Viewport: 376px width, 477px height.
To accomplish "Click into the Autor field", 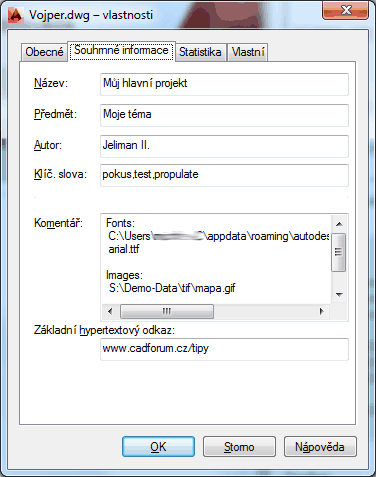I will [x=224, y=146].
